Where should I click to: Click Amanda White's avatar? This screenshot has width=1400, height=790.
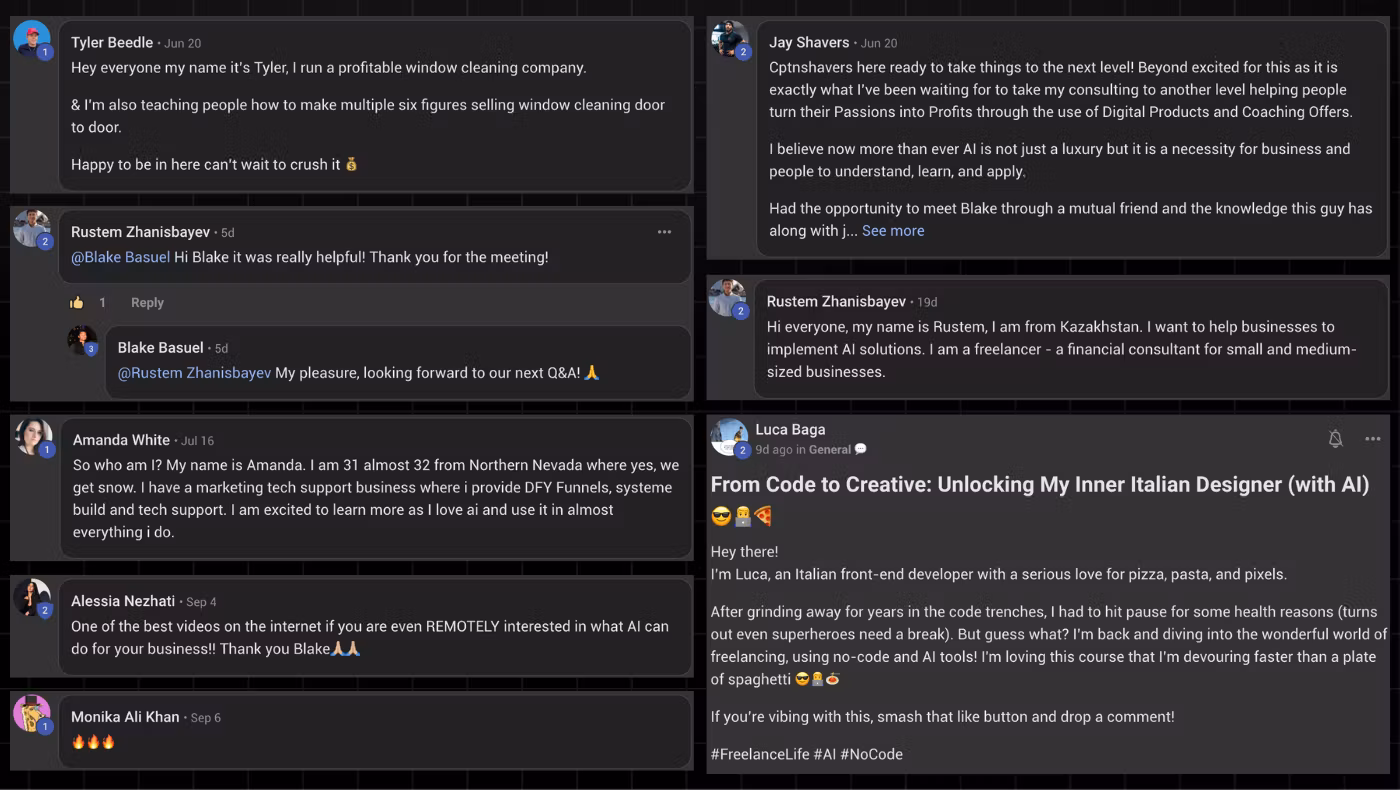pos(33,437)
